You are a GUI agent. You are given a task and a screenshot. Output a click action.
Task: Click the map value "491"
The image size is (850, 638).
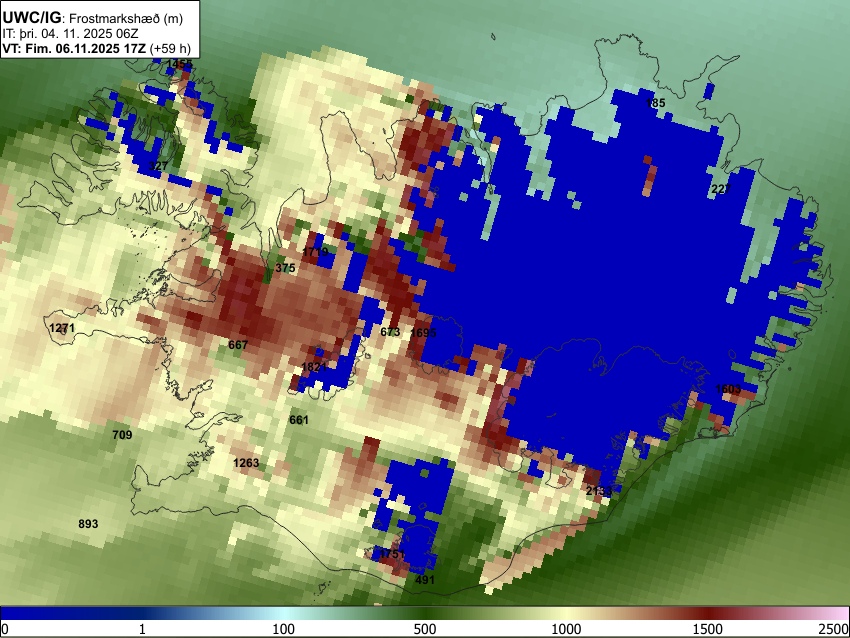(x=425, y=580)
